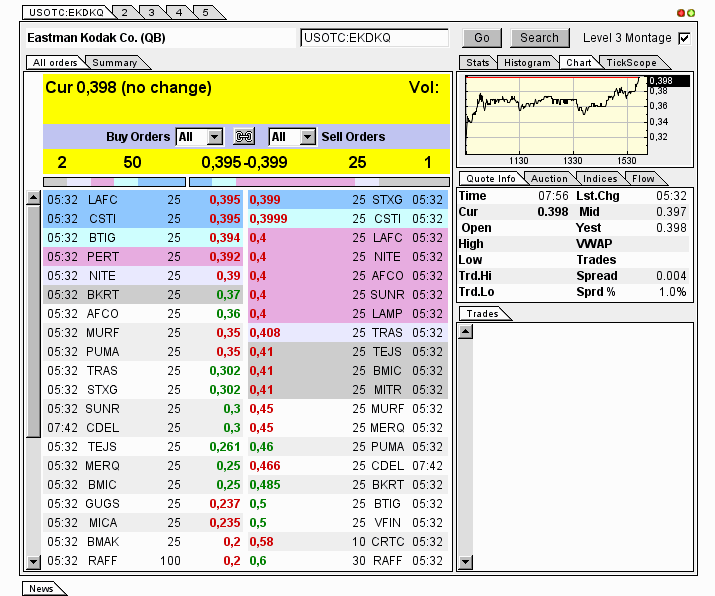The height and width of the screenshot is (596, 715).
Task: Open the News tab at the bottom
Action: click(x=41, y=588)
